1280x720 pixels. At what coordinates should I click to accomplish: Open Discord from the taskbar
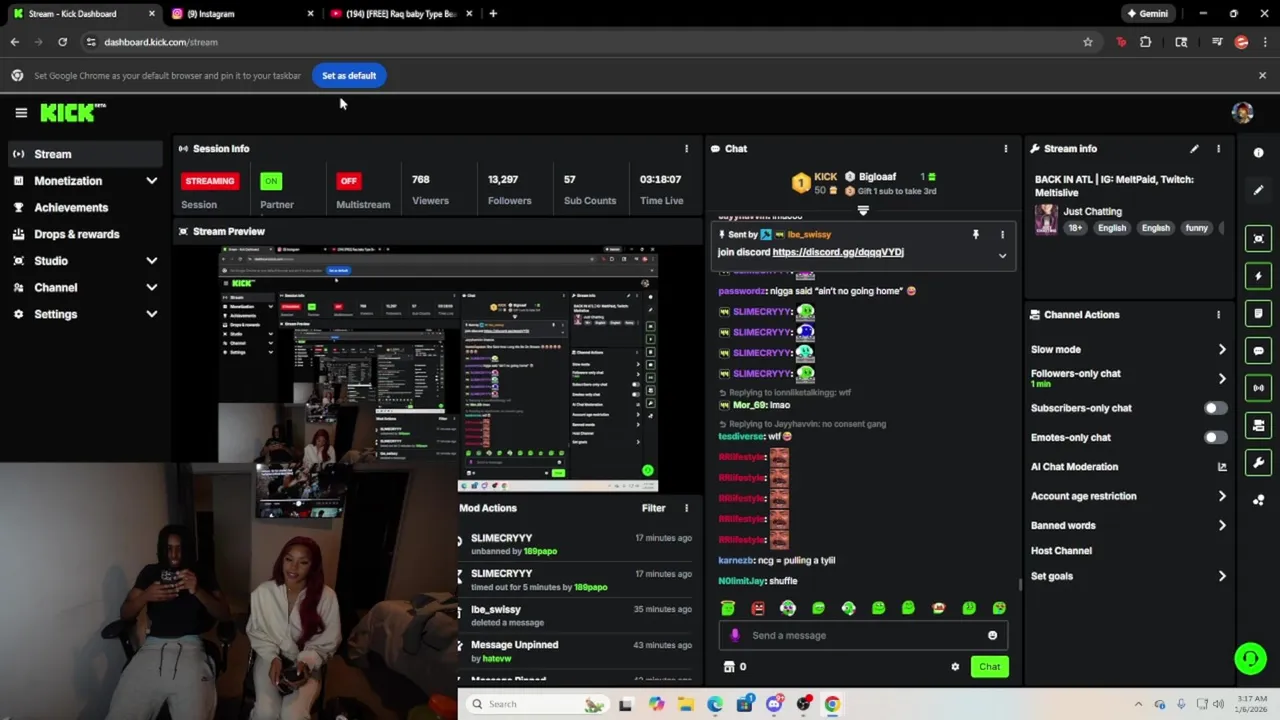pyautogui.click(x=774, y=704)
